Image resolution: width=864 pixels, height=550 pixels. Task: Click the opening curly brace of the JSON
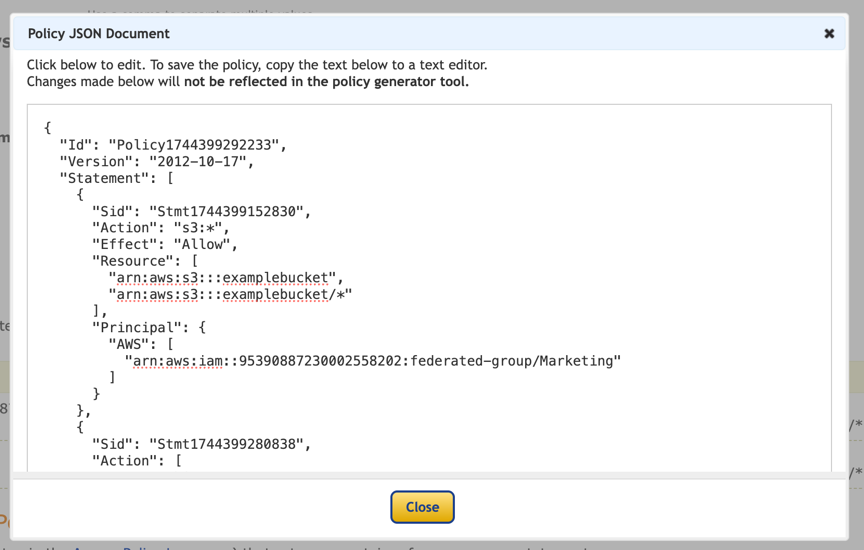point(47,128)
